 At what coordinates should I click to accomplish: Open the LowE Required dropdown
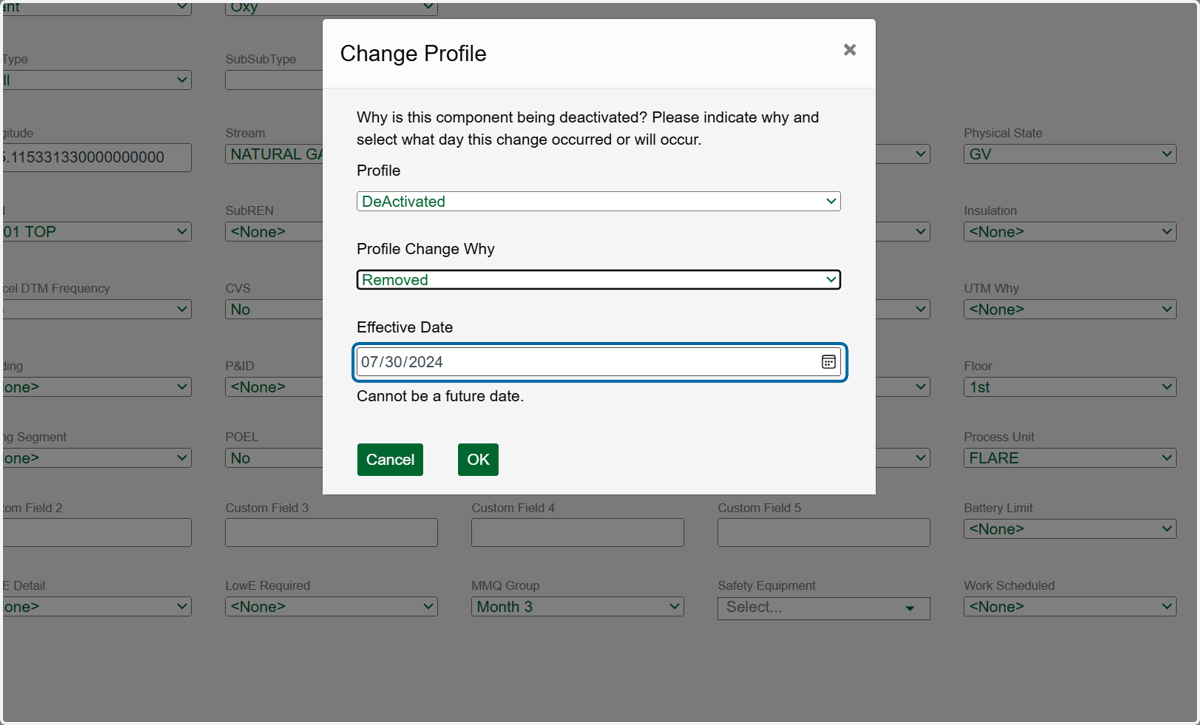tap(332, 606)
